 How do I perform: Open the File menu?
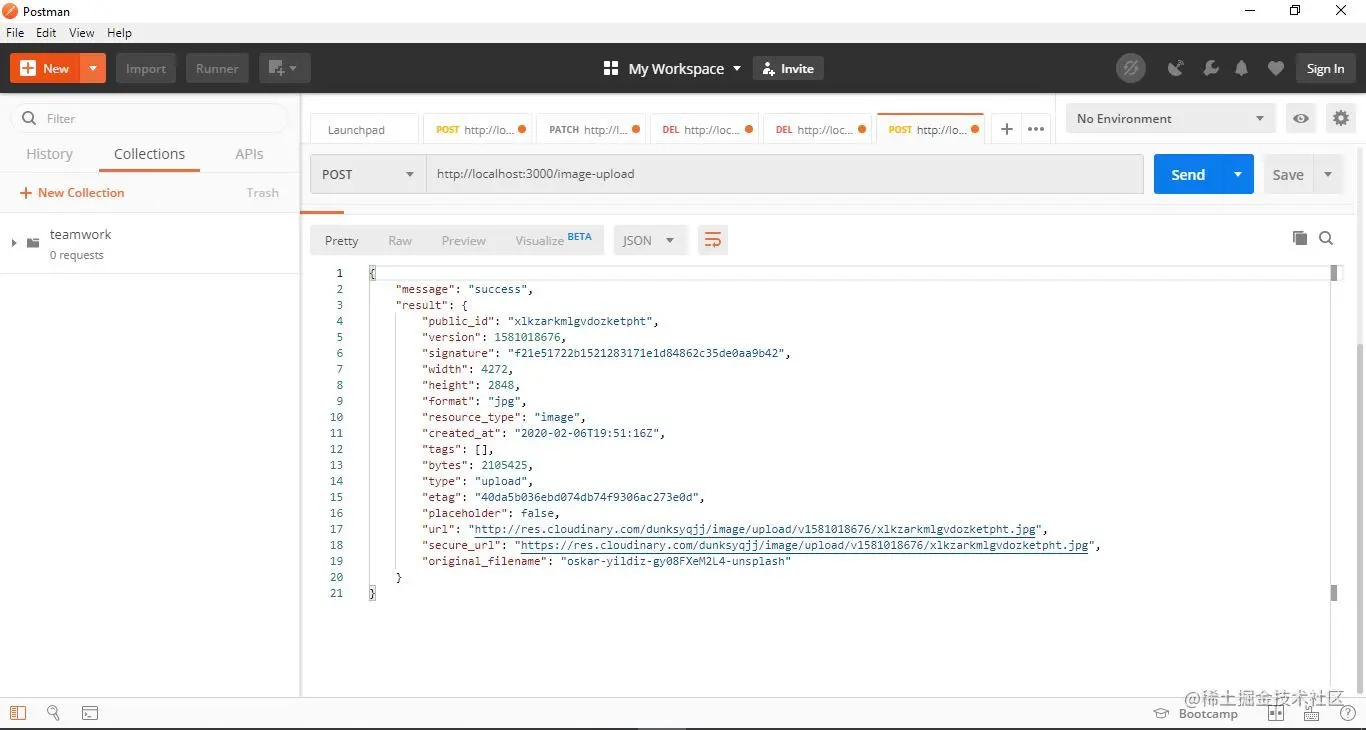(15, 32)
